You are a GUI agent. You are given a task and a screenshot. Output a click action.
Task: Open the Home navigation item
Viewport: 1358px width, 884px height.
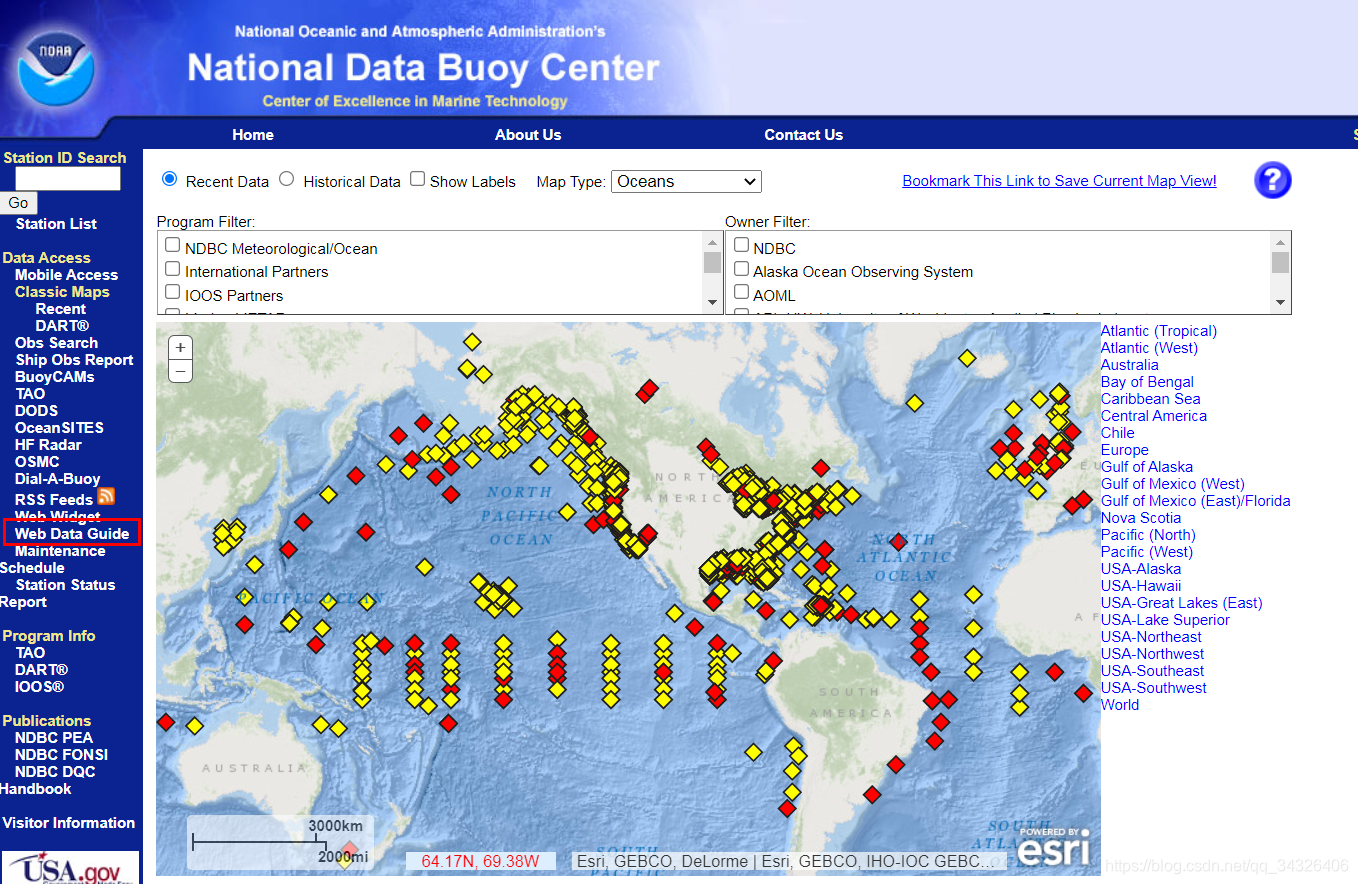[253, 135]
